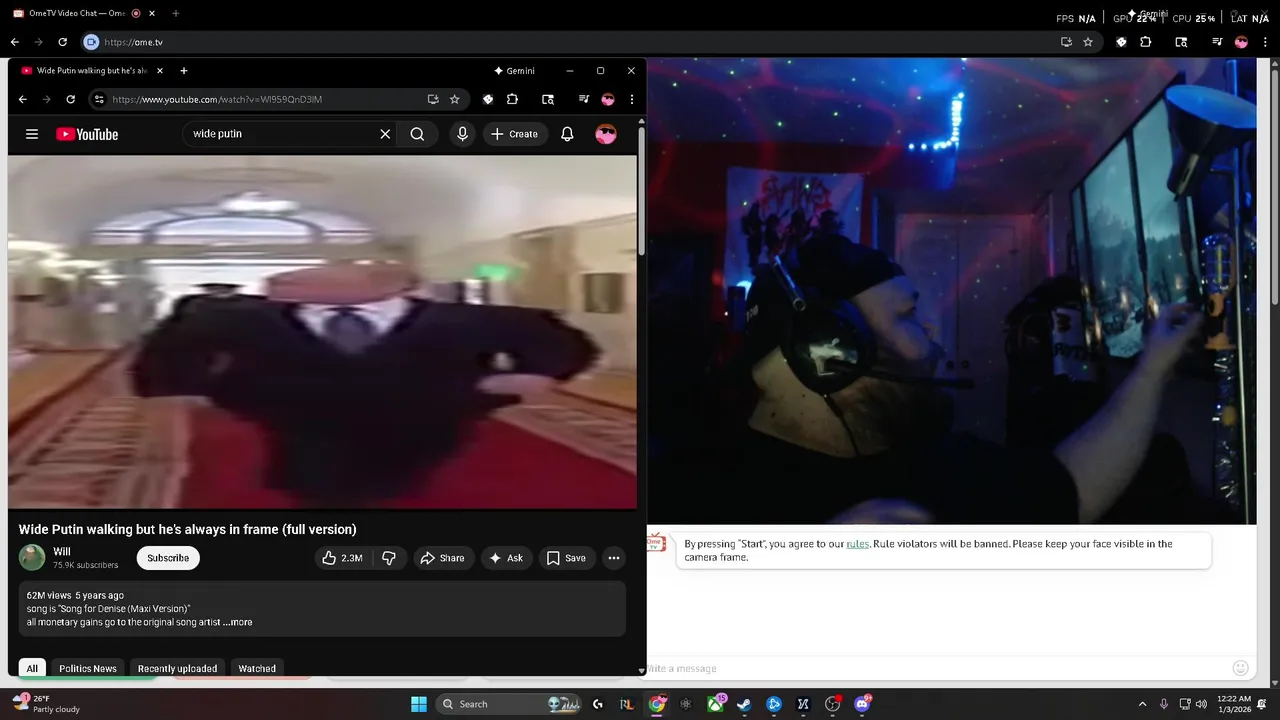This screenshot has width=1280, height=720.
Task: Open taskbar volume control
Action: pyautogui.click(x=1201, y=704)
